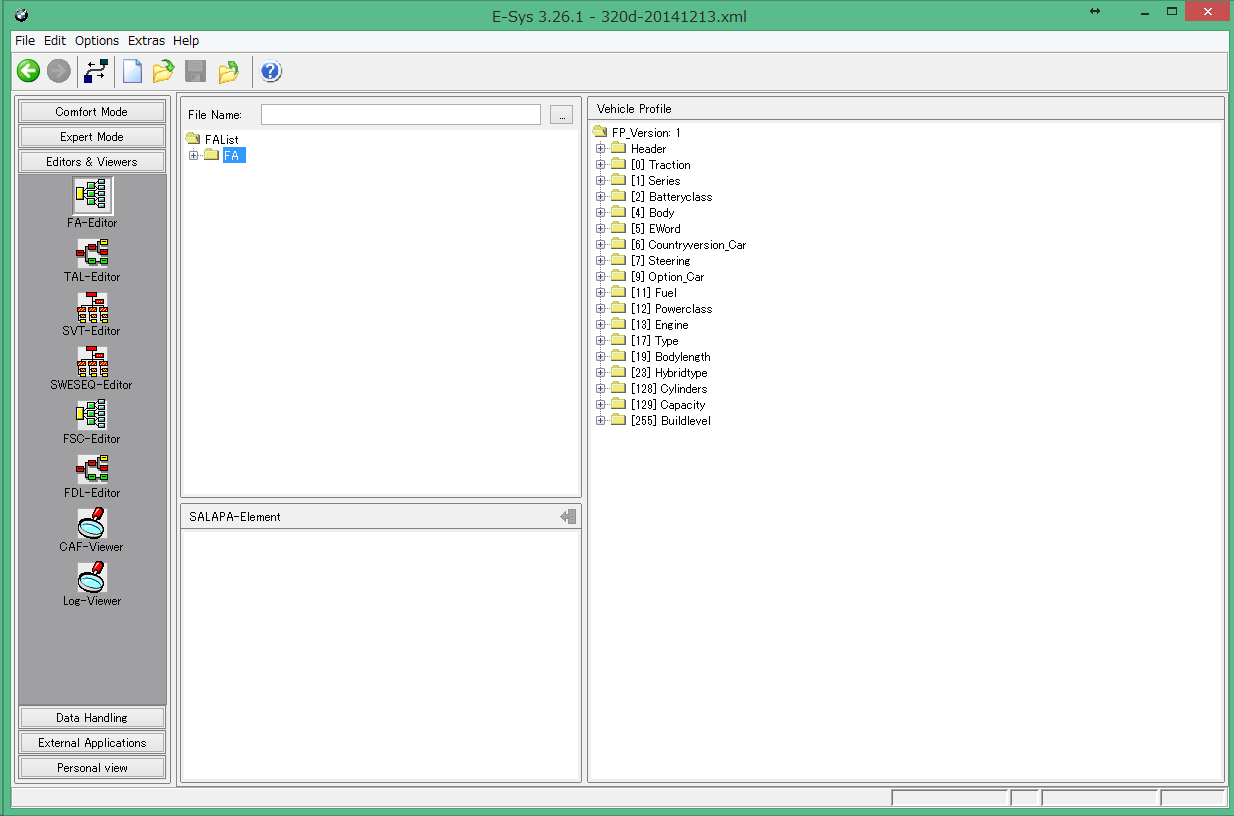
Task: Expand the [23] Hybridtype node
Action: (x=601, y=372)
